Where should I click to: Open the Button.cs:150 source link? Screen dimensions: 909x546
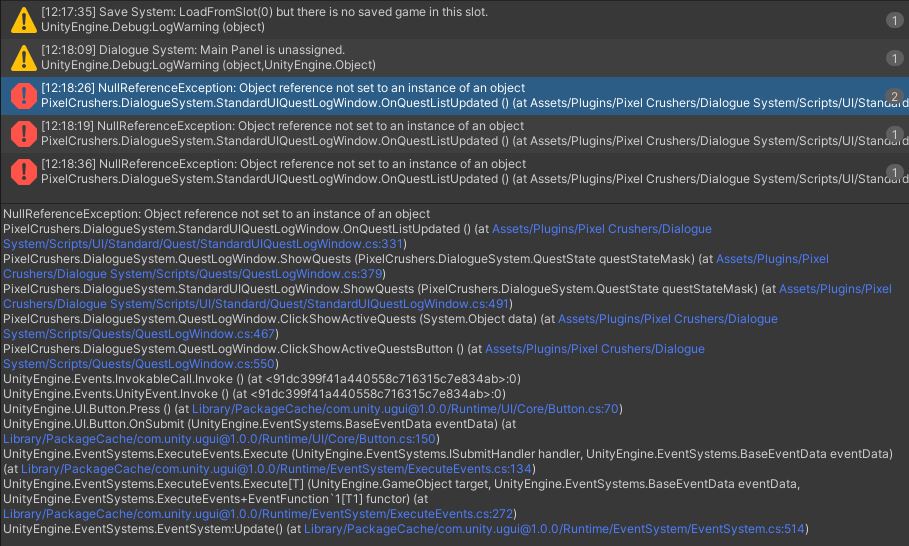tap(219, 439)
